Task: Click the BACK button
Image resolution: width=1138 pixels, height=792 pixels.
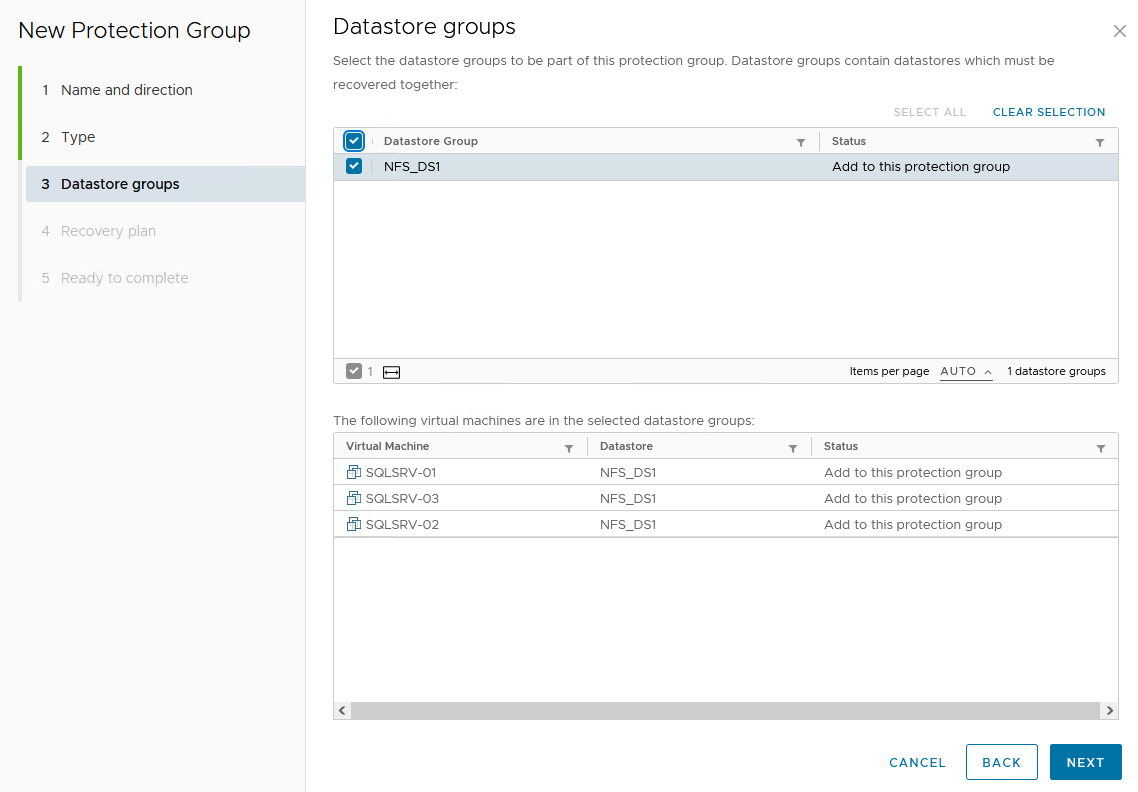Action: click(1001, 762)
